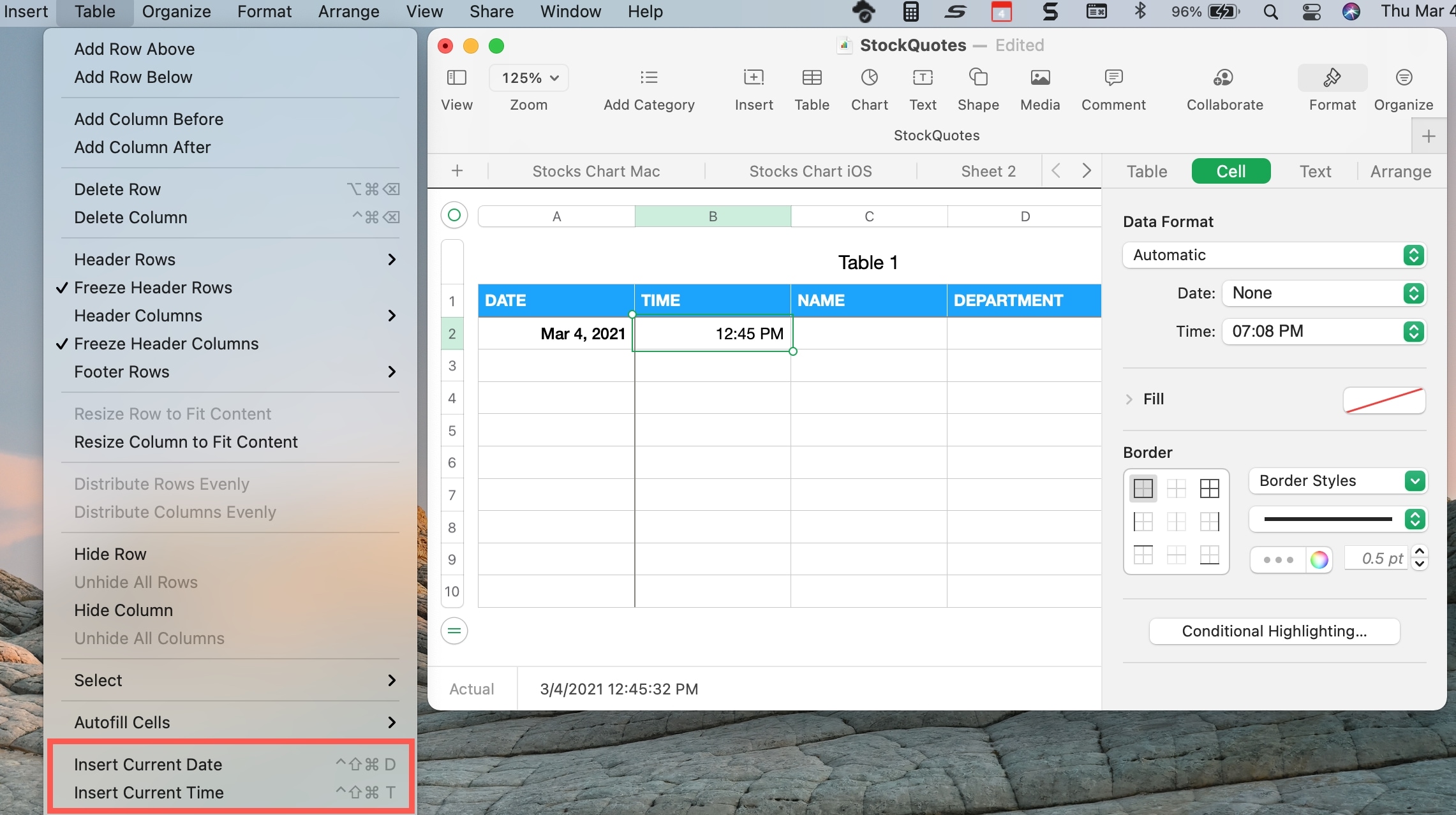The image size is (1456, 815).
Task: Expand Header Rows submenu
Action: 230,260
